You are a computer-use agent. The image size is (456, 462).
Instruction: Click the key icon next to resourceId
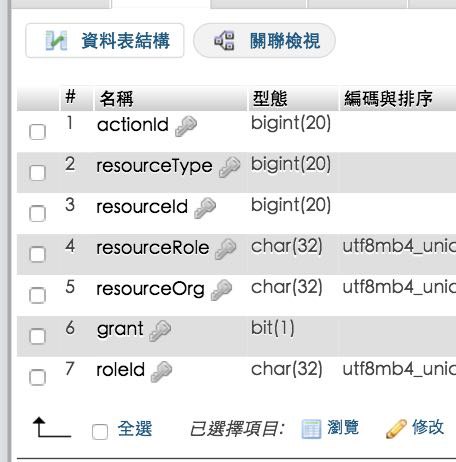(205, 208)
